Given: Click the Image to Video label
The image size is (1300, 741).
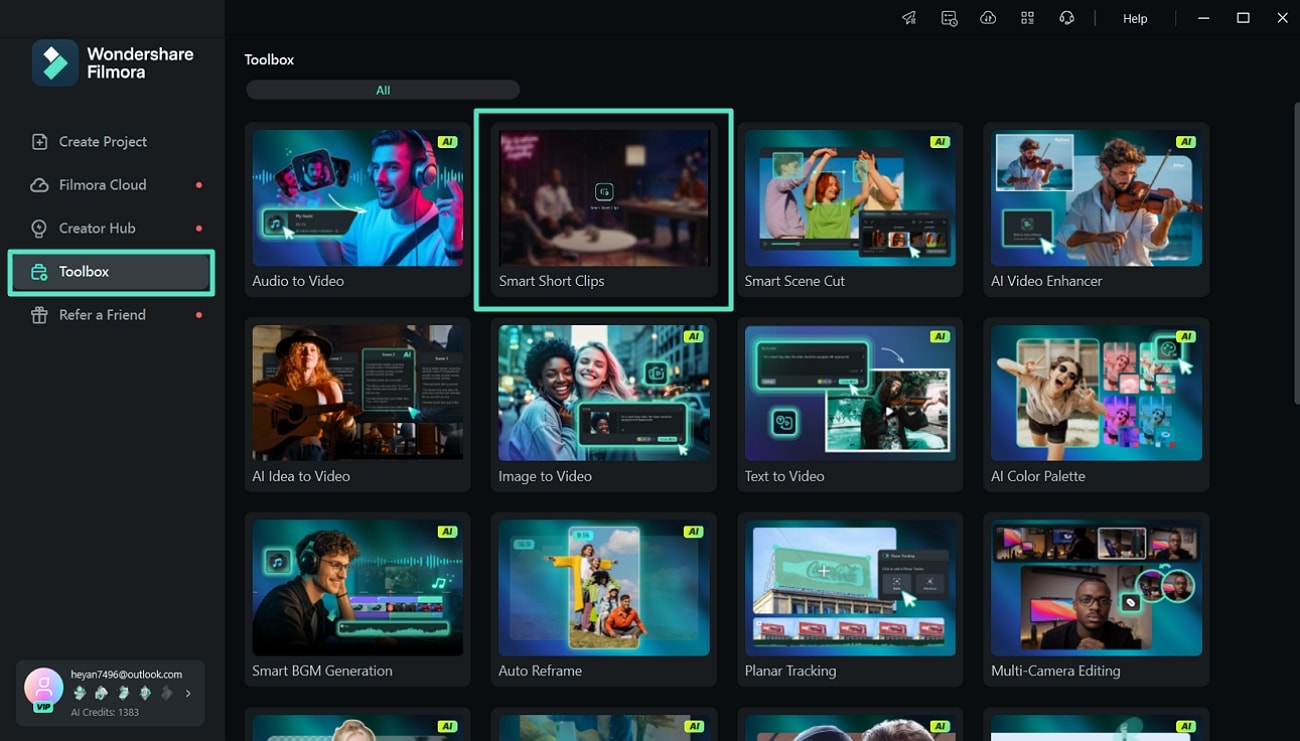Looking at the screenshot, I should tap(545, 476).
